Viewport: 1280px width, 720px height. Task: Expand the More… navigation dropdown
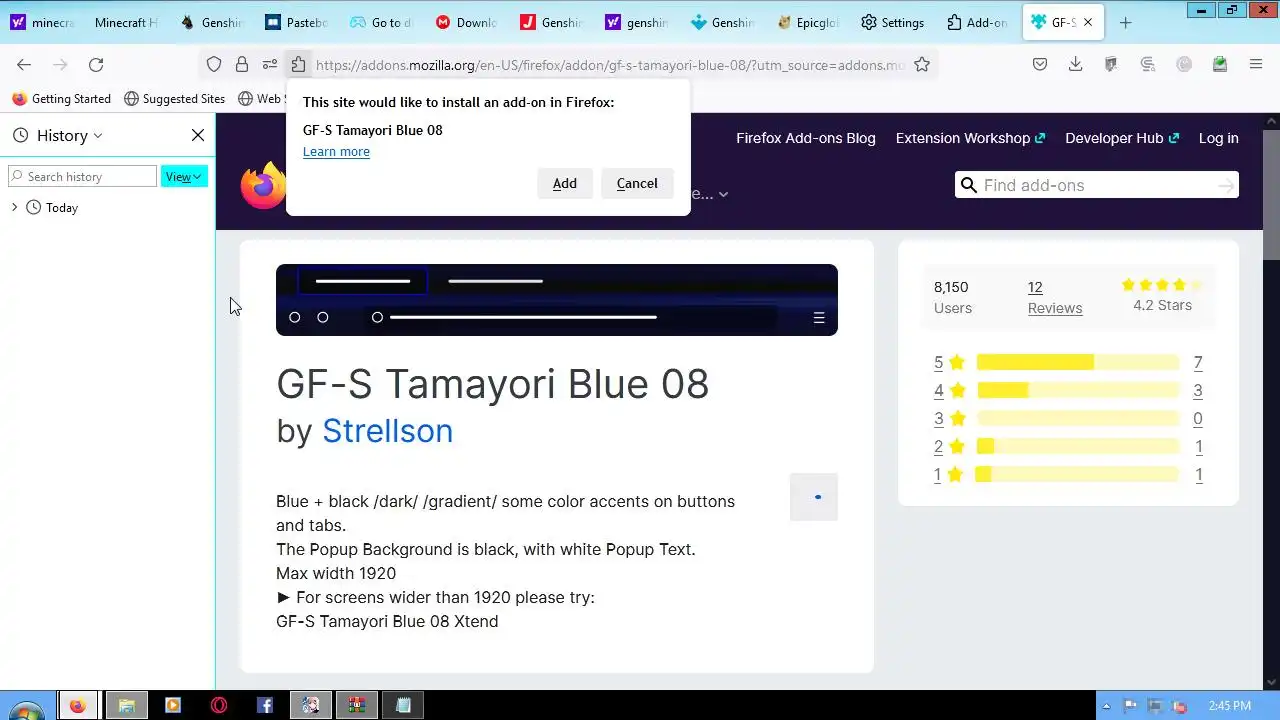point(709,194)
